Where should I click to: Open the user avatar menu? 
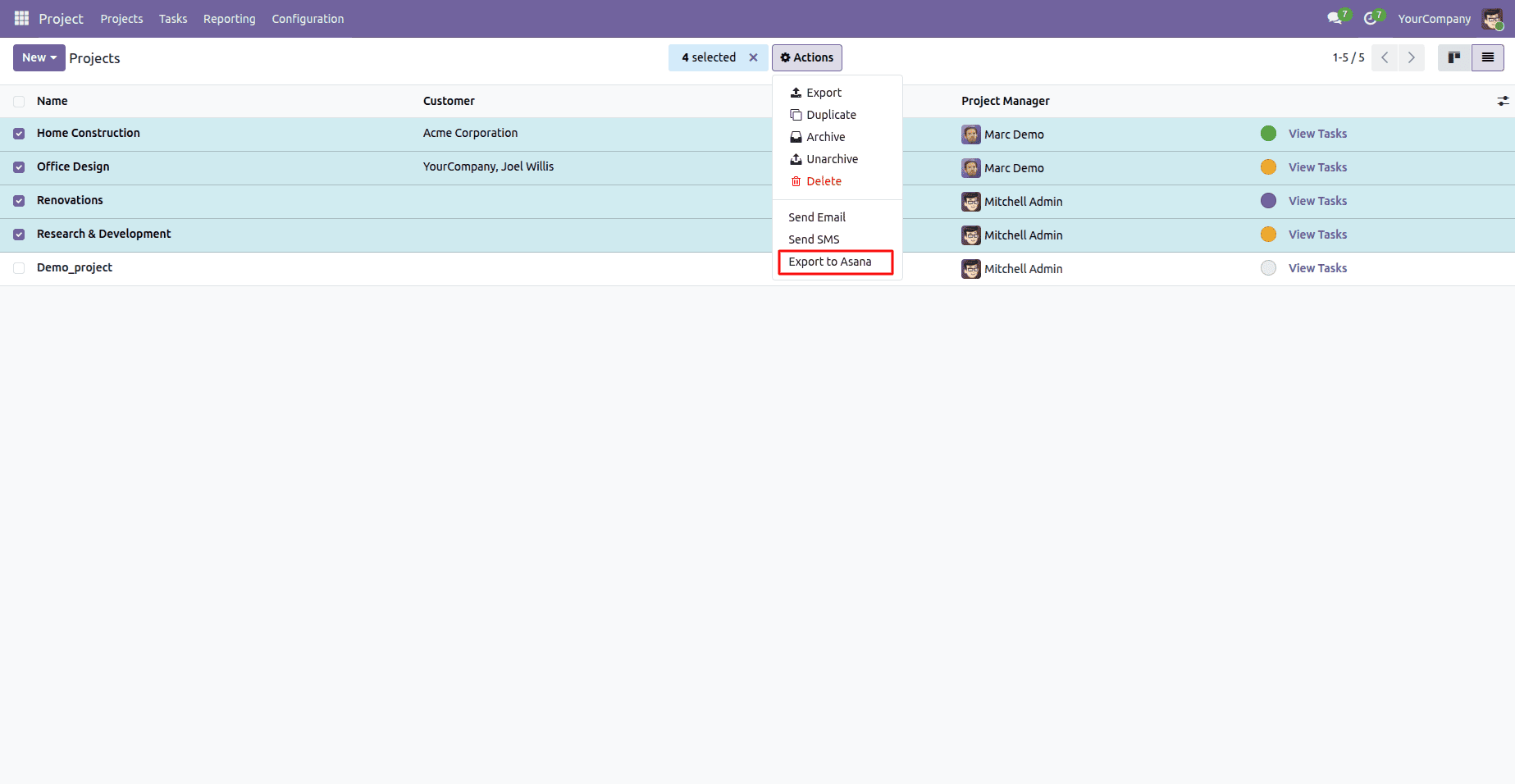click(1492, 18)
